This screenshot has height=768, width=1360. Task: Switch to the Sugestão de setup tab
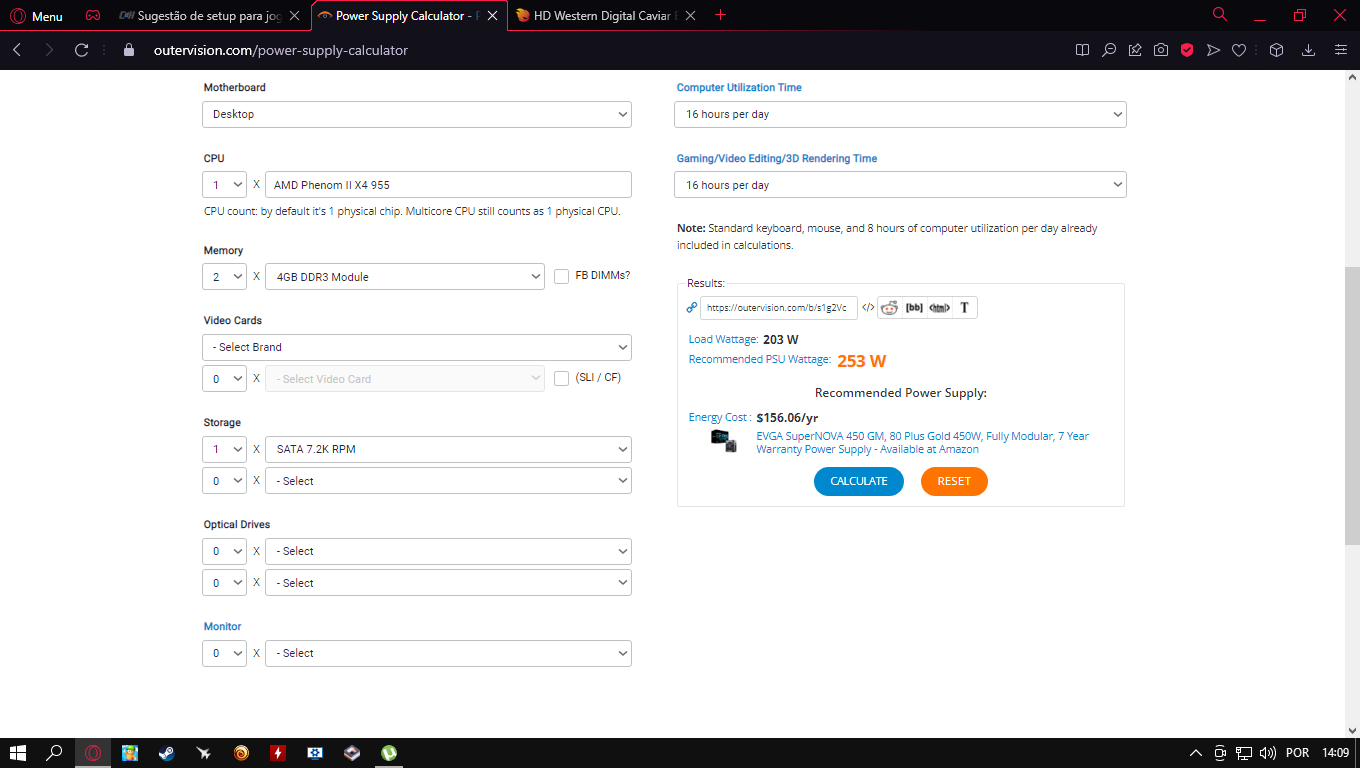pos(208,16)
